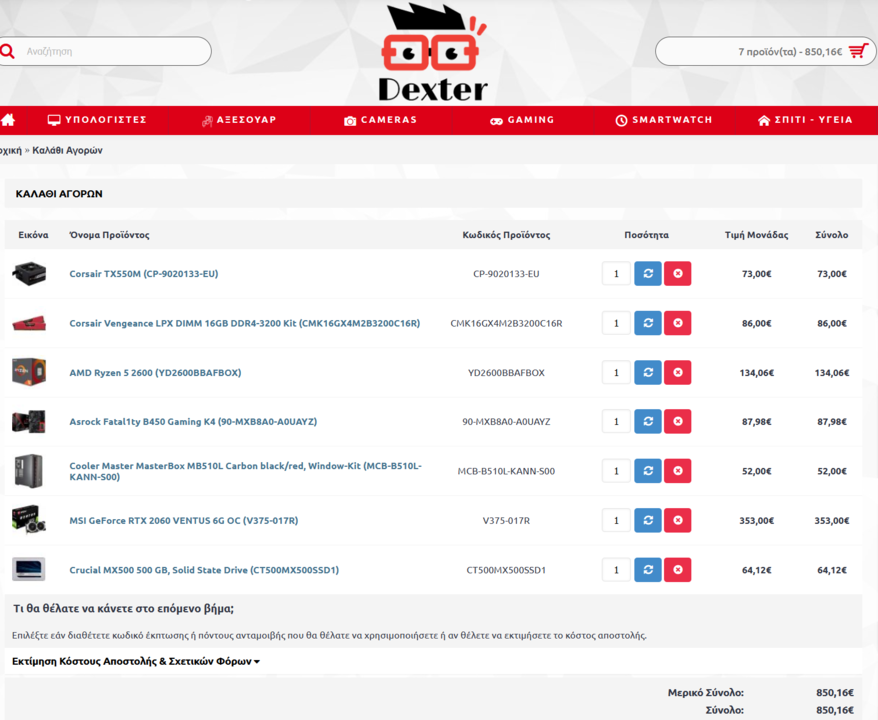Open the Asrock Fatal1ty B450 Gaming K4 link
Image resolution: width=878 pixels, height=720 pixels.
click(193, 422)
